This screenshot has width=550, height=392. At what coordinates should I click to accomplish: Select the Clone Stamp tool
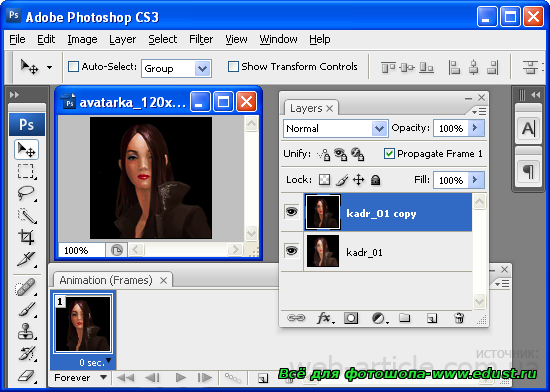(x=26, y=331)
